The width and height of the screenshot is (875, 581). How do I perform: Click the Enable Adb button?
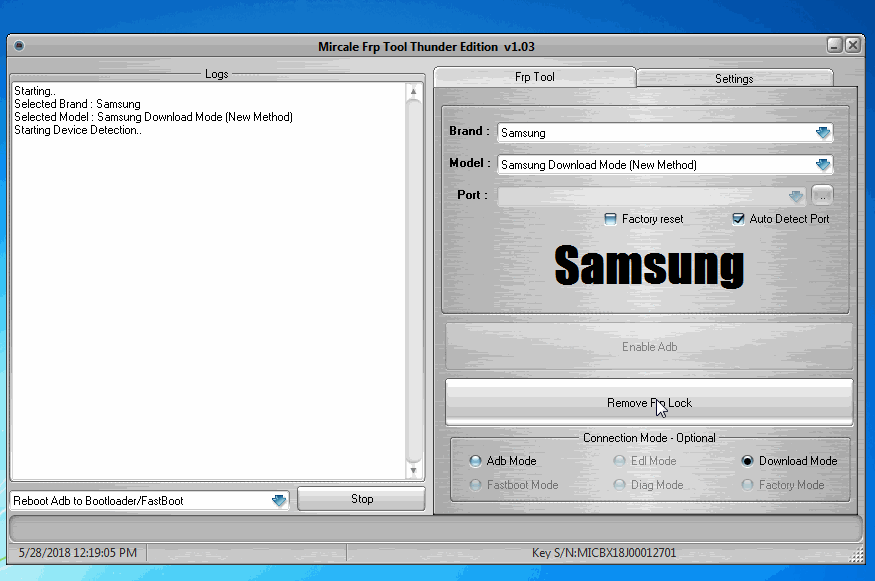[x=649, y=347]
